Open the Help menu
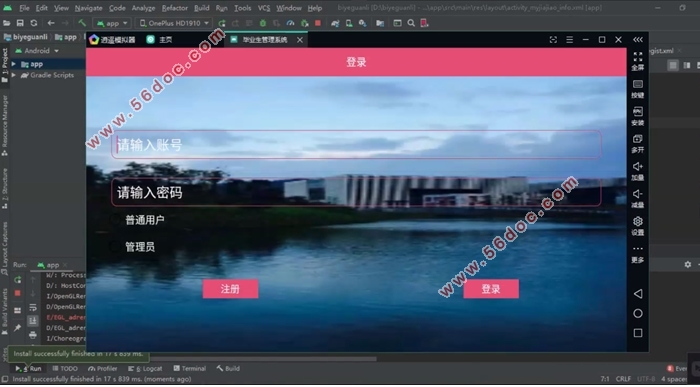Viewport: 700px width, 387px height. click(315, 8)
